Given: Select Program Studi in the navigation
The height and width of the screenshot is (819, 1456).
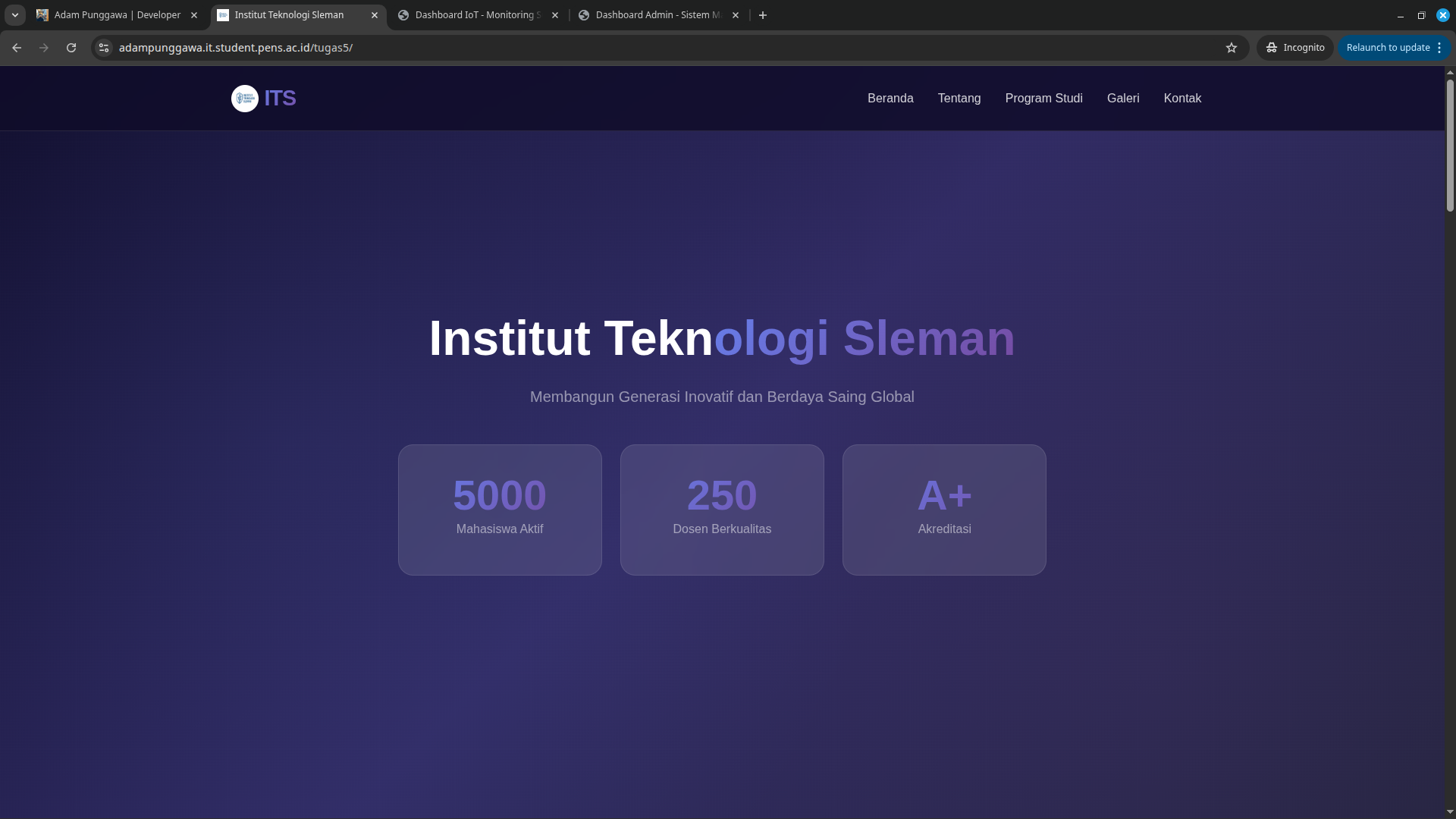Looking at the screenshot, I should click(x=1043, y=98).
